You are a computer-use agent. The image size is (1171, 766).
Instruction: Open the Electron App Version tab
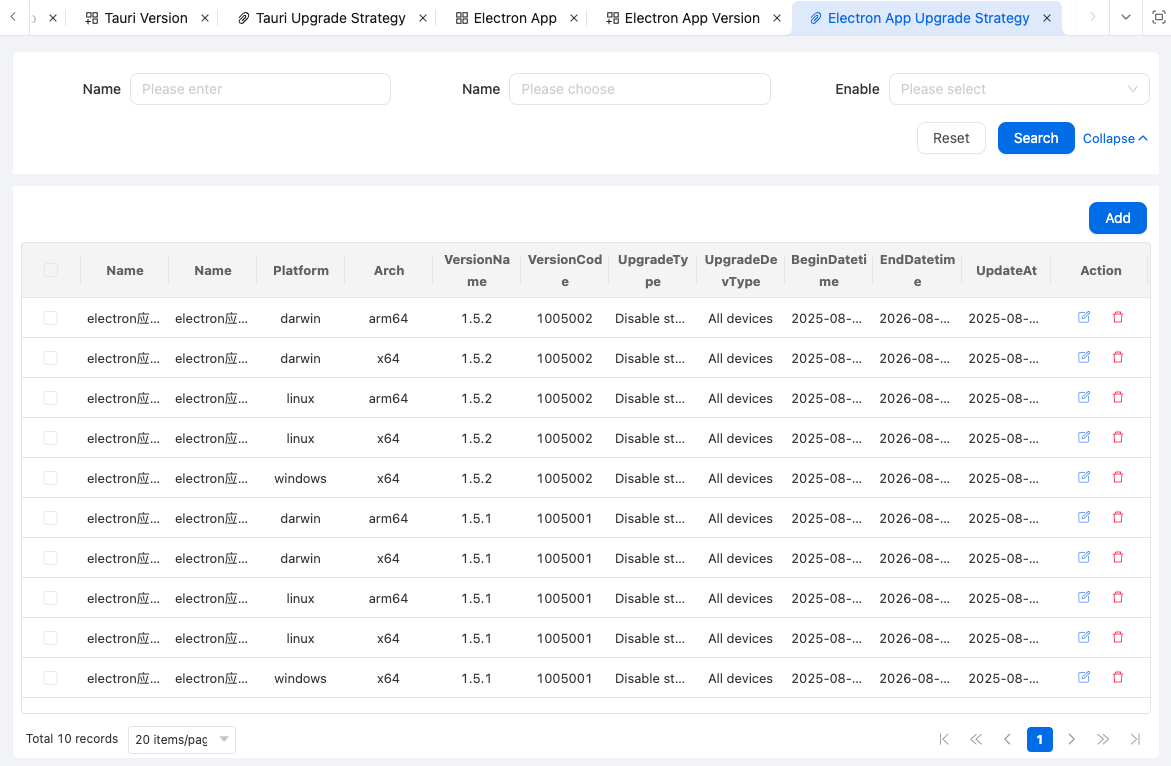point(691,18)
